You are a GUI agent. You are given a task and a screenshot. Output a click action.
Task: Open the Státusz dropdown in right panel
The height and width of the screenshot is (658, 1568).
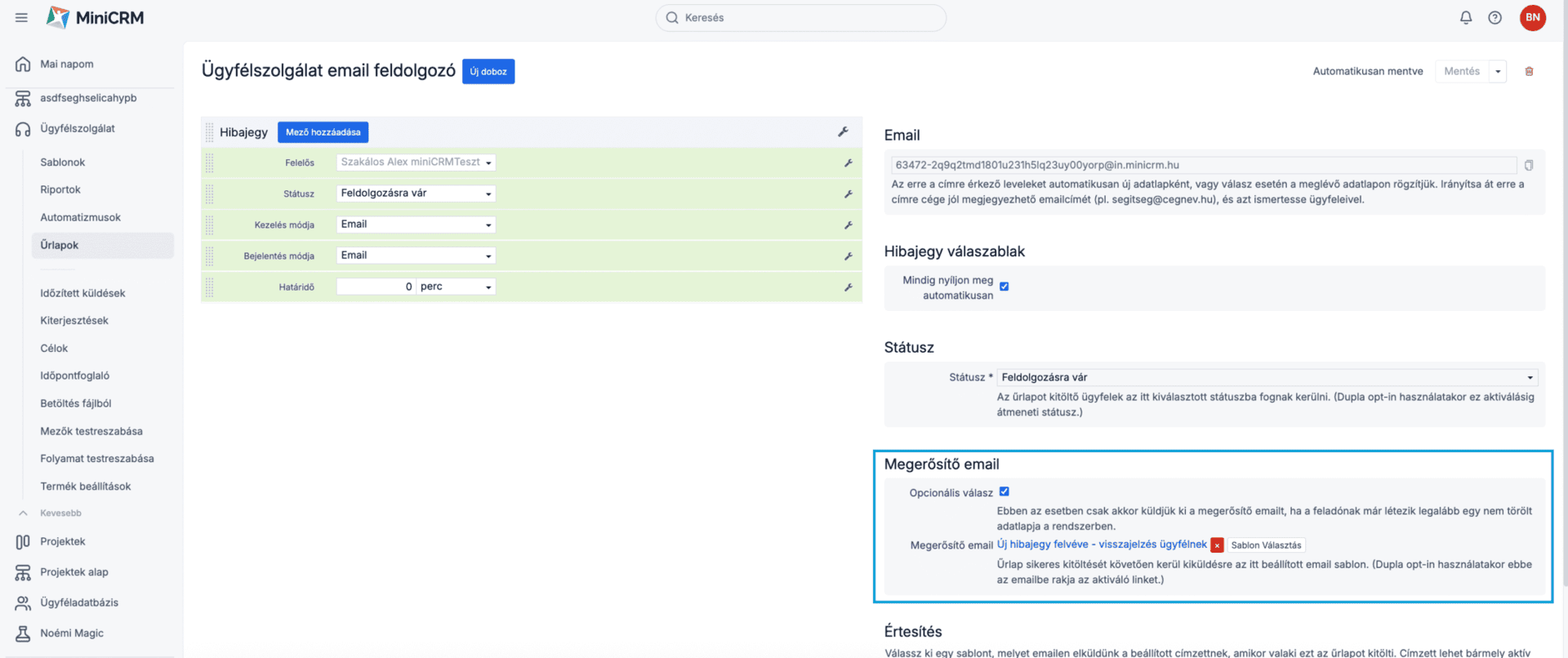[1267, 377]
